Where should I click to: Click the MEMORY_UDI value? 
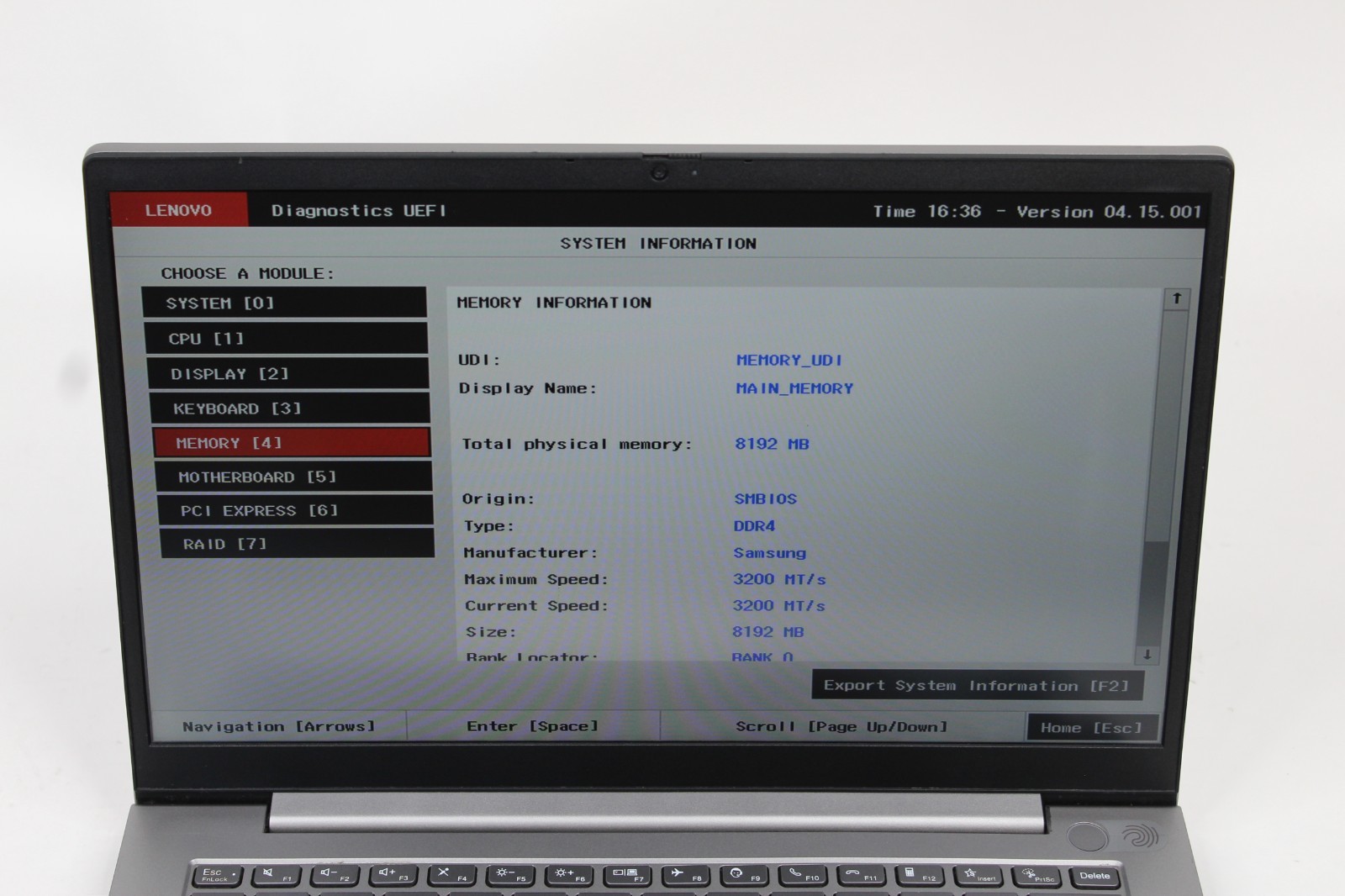pyautogui.click(x=789, y=360)
